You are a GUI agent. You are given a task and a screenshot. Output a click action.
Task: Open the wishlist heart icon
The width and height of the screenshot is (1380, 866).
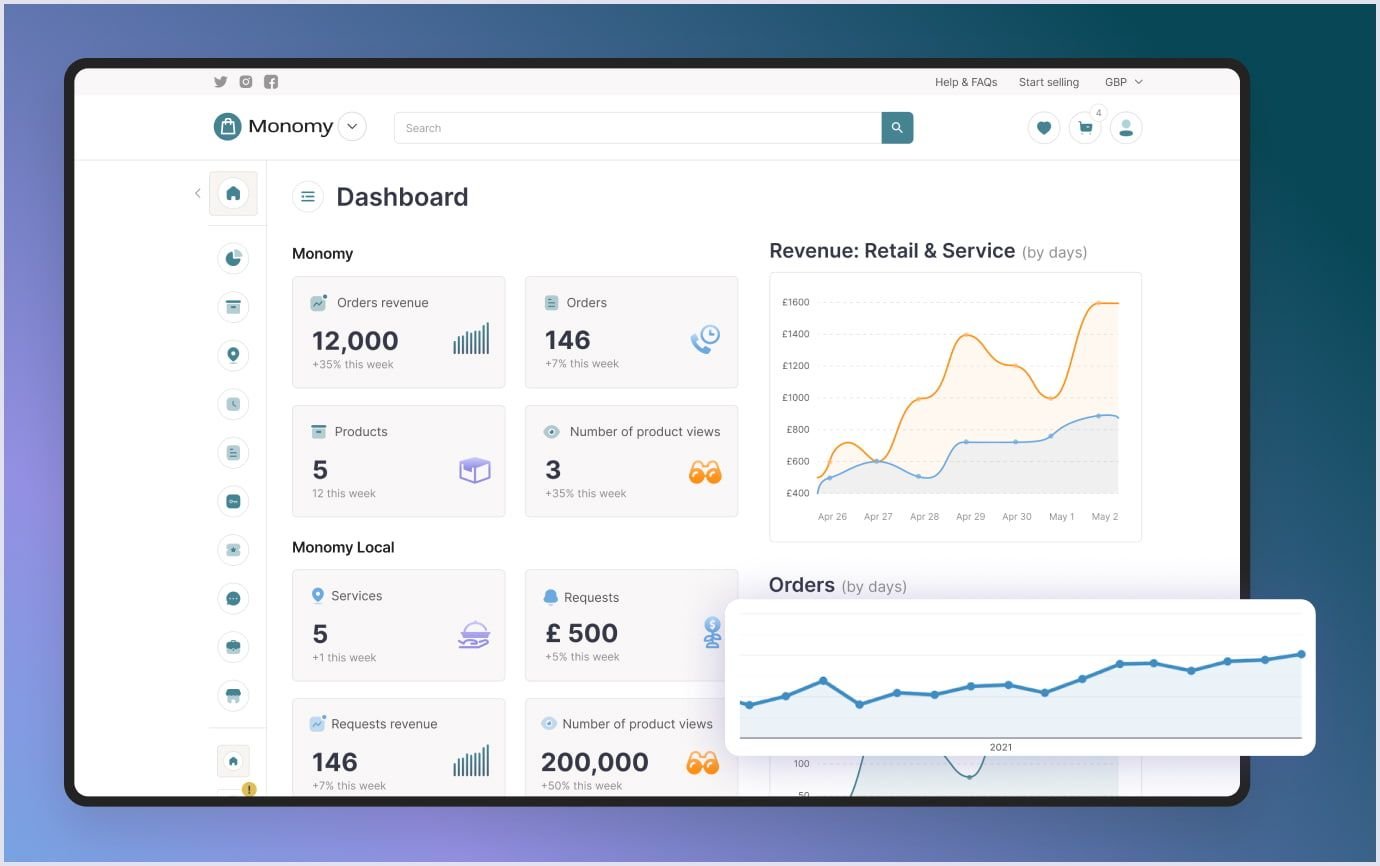click(1044, 128)
